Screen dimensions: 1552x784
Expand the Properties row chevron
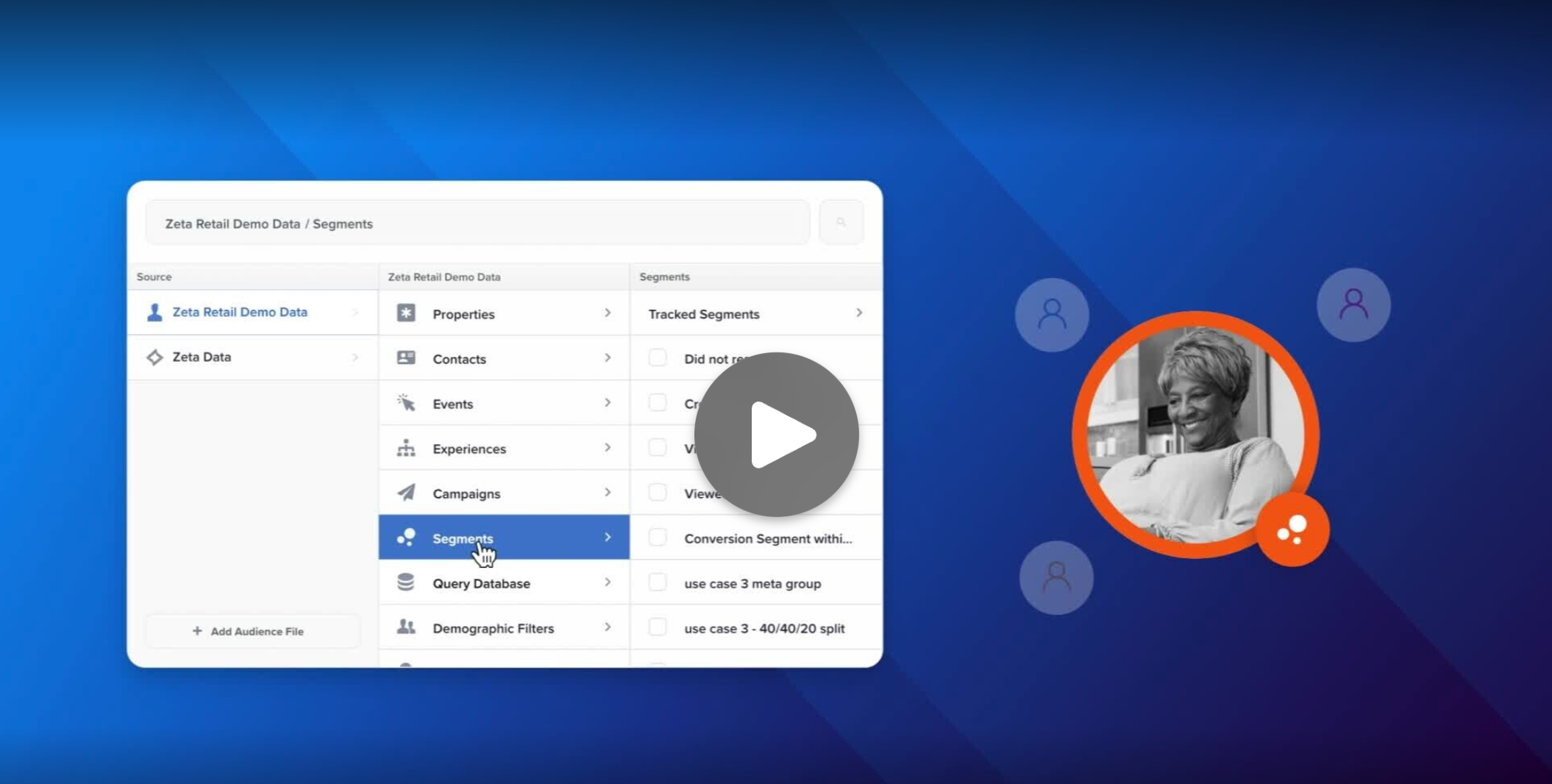coord(608,313)
